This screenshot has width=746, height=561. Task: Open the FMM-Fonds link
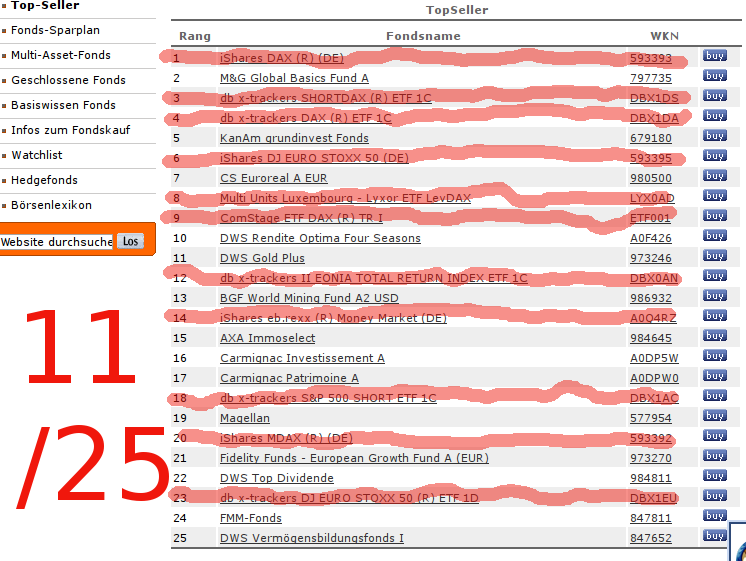point(251,518)
